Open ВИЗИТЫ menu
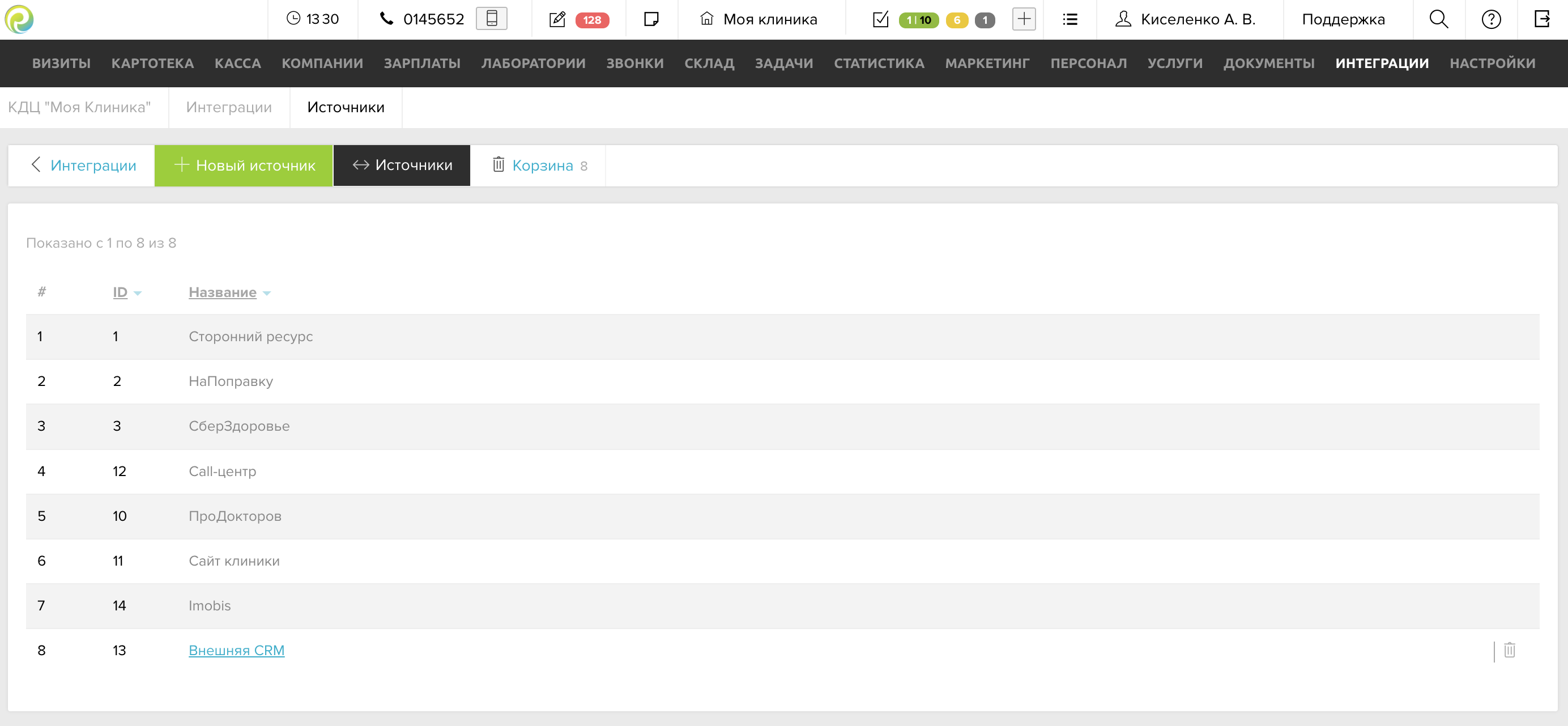Screen dimensions: 1568x726 click(x=62, y=63)
